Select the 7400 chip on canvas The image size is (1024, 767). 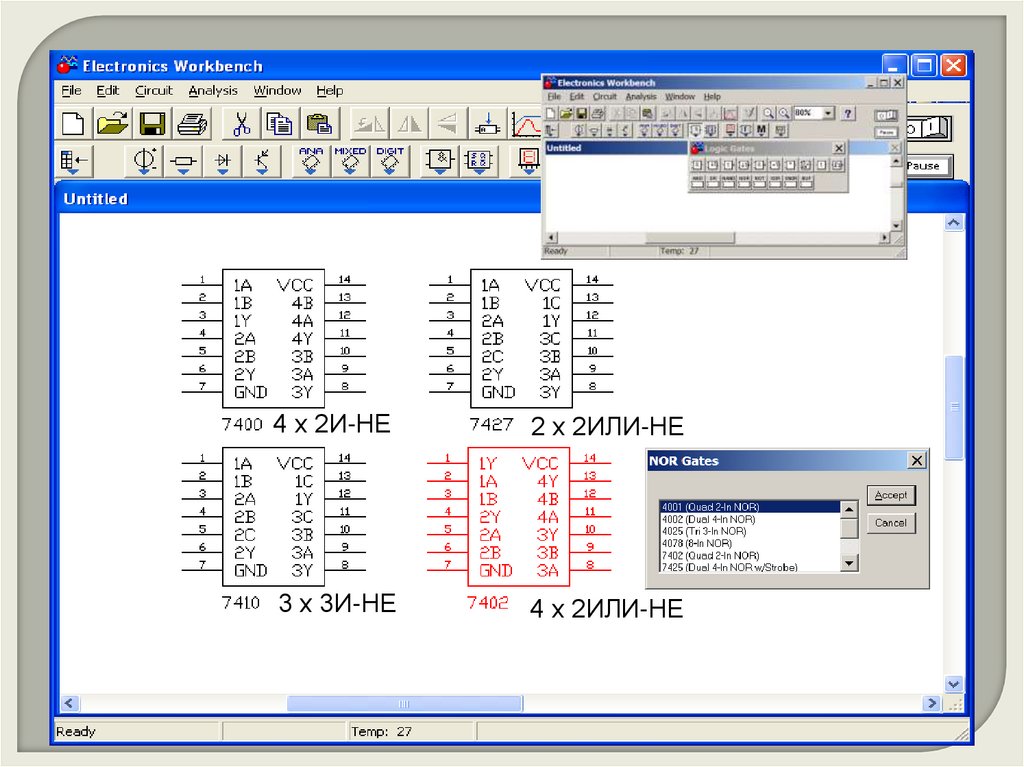pyautogui.click(x=273, y=338)
